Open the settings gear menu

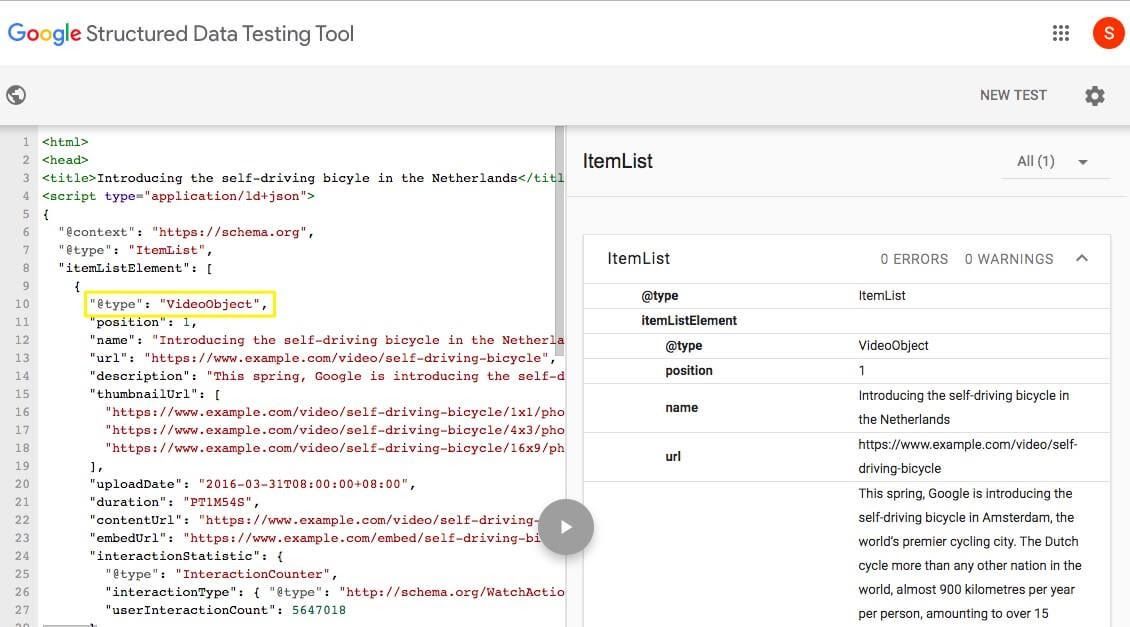(x=1095, y=96)
